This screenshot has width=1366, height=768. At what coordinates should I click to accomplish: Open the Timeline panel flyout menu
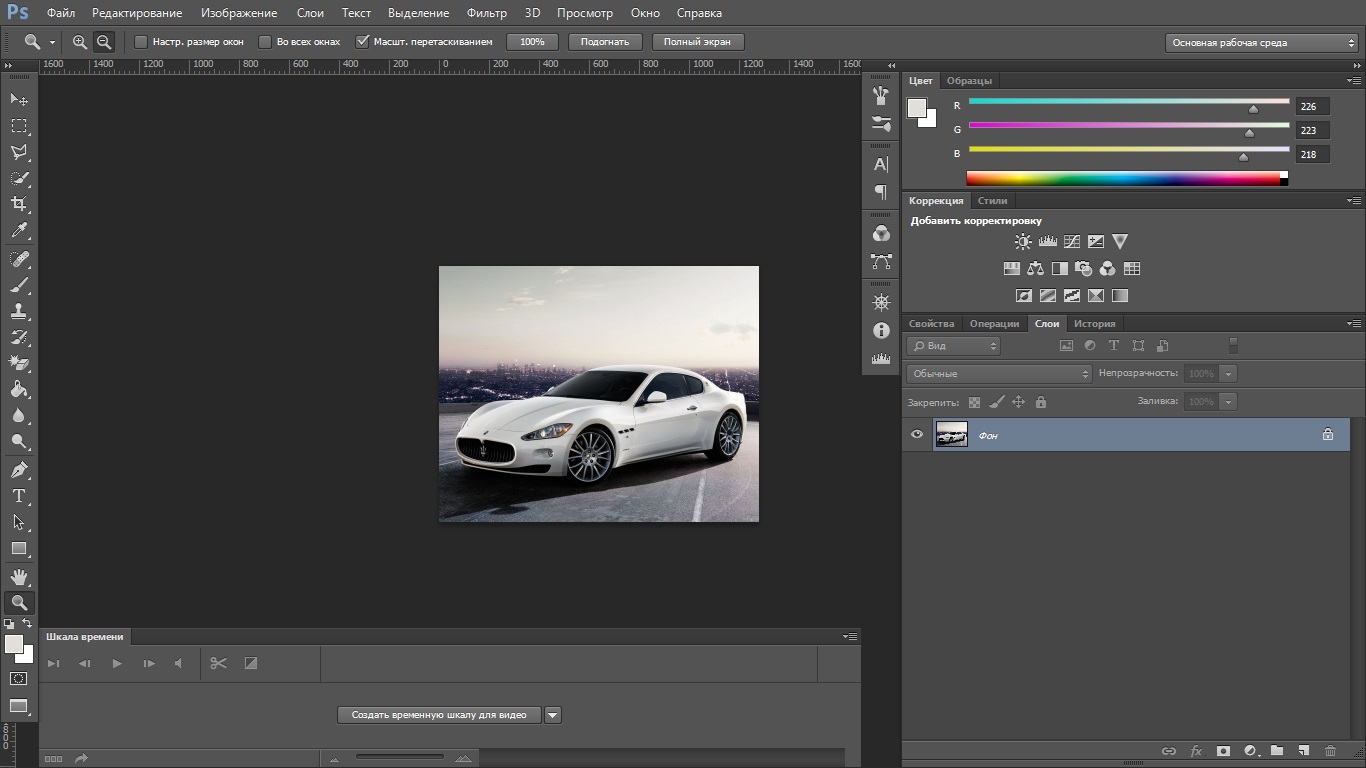point(850,636)
